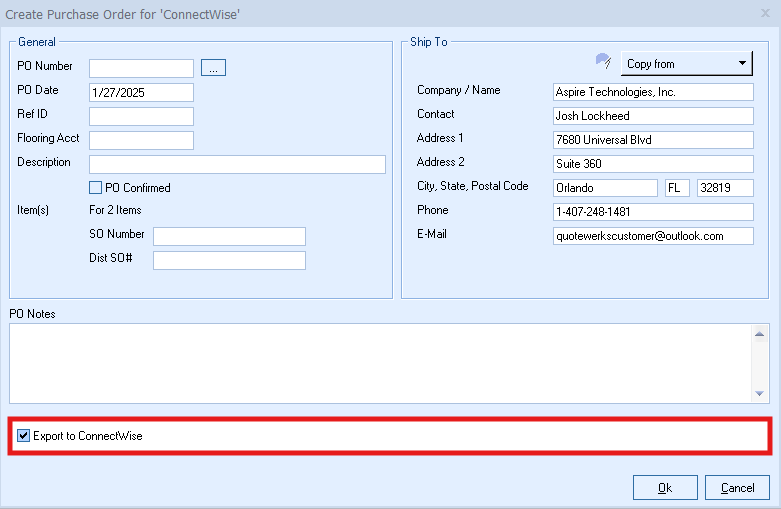Click the contact lookup icon beside Copy from
This screenshot has height=509, width=781.
(x=603, y=61)
